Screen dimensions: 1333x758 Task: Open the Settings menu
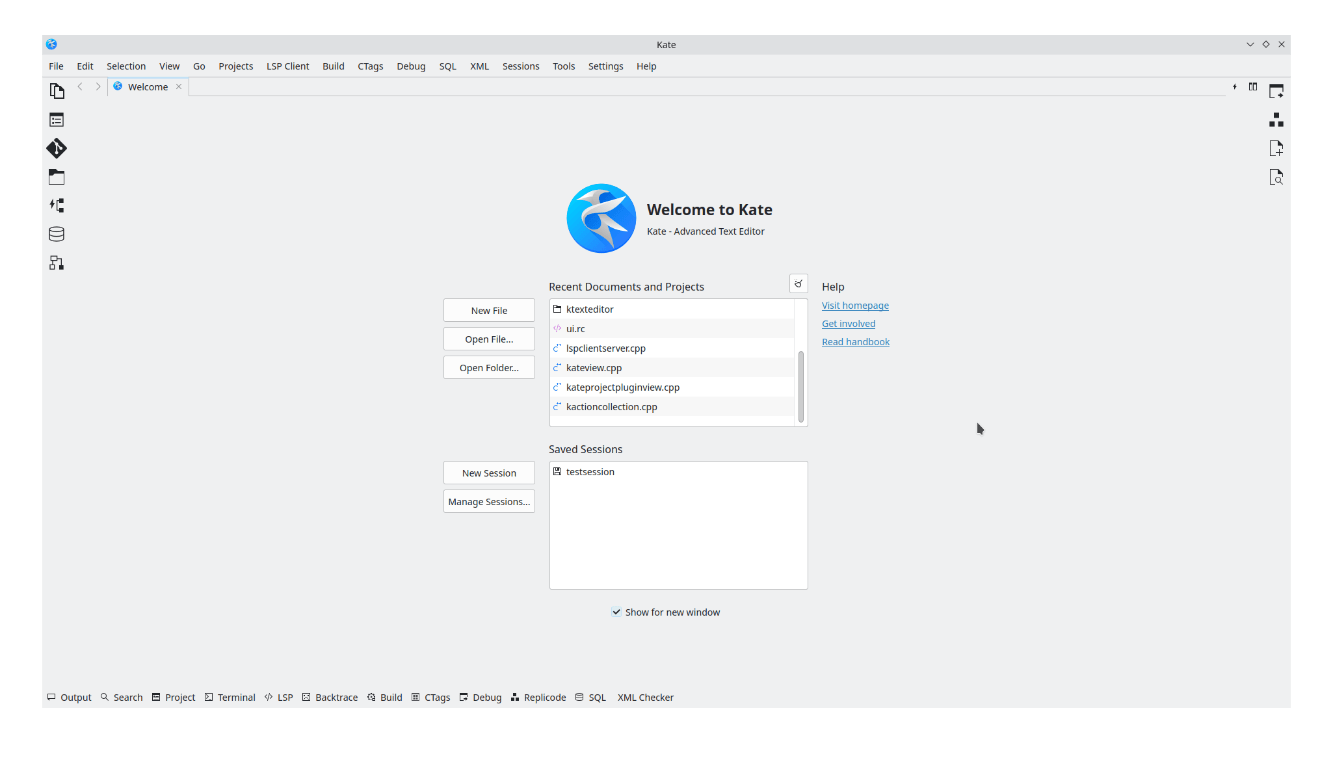605,66
